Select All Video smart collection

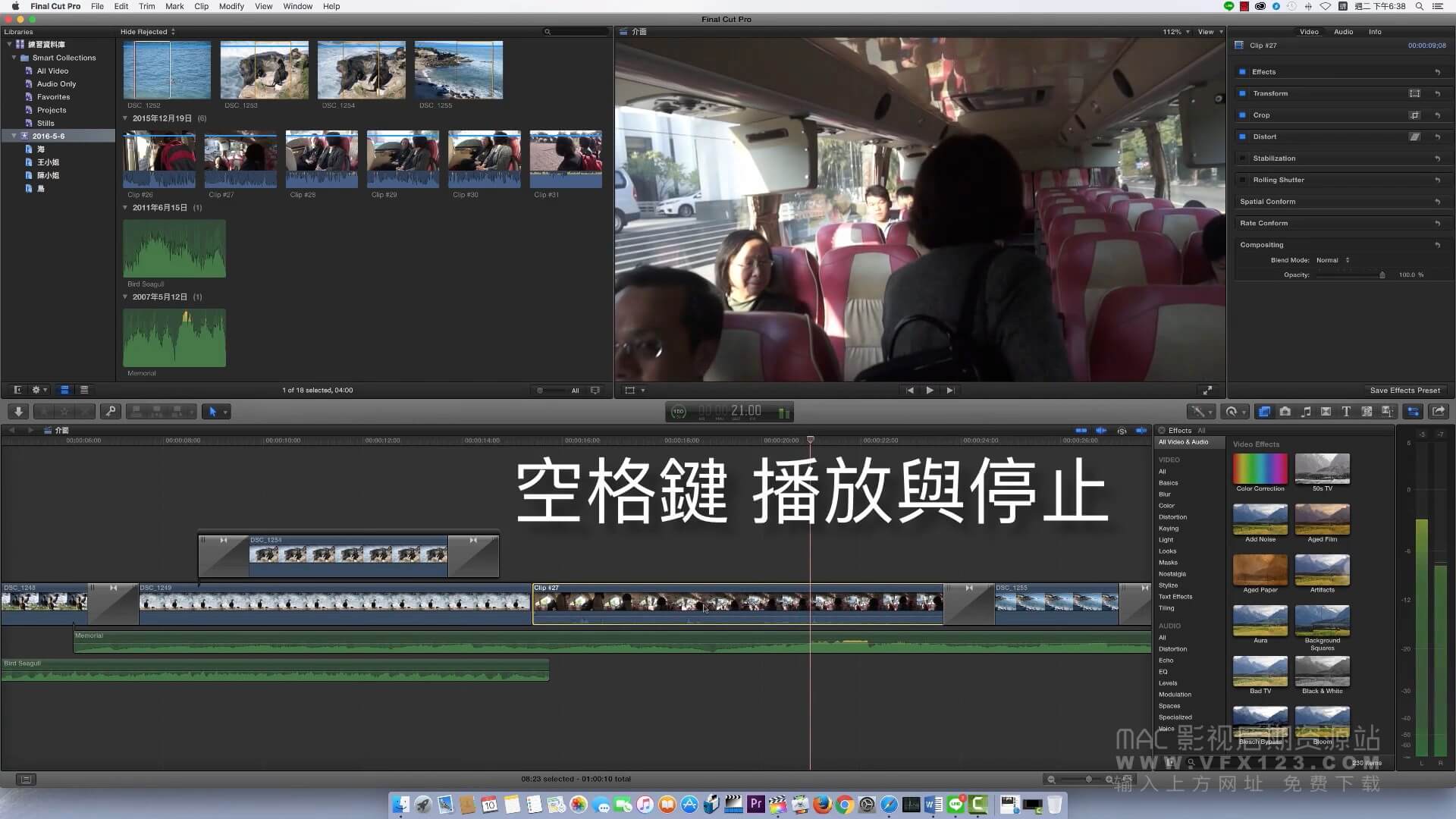click(52, 71)
